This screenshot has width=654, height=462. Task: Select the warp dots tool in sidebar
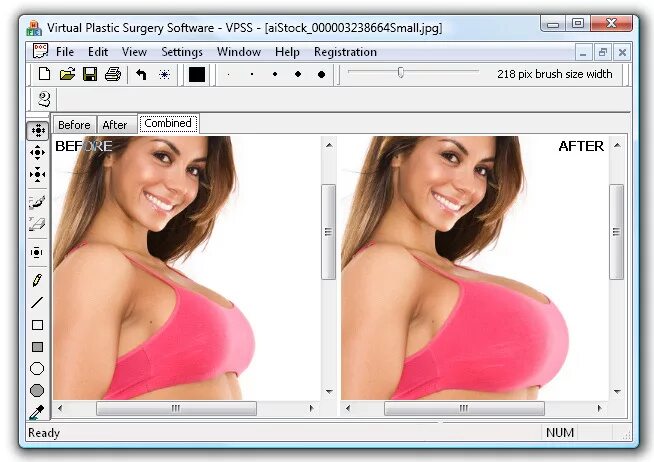[38, 131]
